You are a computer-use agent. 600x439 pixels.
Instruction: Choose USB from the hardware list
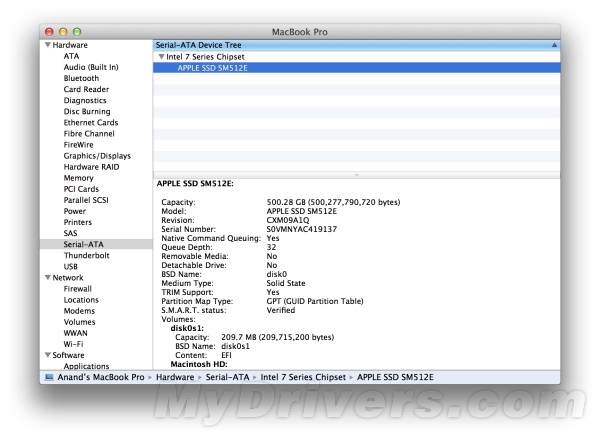tap(71, 266)
